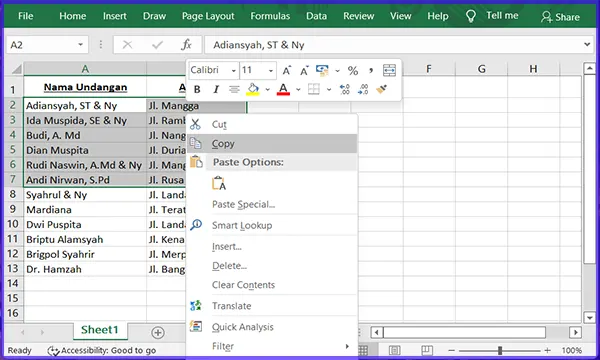Open accounting format dropdown arrow

(337, 71)
